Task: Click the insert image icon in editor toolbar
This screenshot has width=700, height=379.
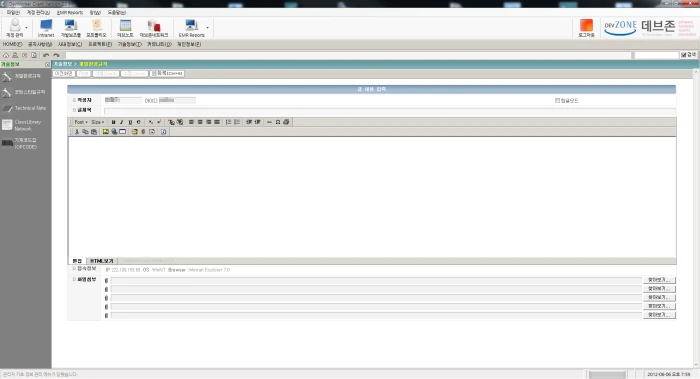Action: [x=106, y=132]
